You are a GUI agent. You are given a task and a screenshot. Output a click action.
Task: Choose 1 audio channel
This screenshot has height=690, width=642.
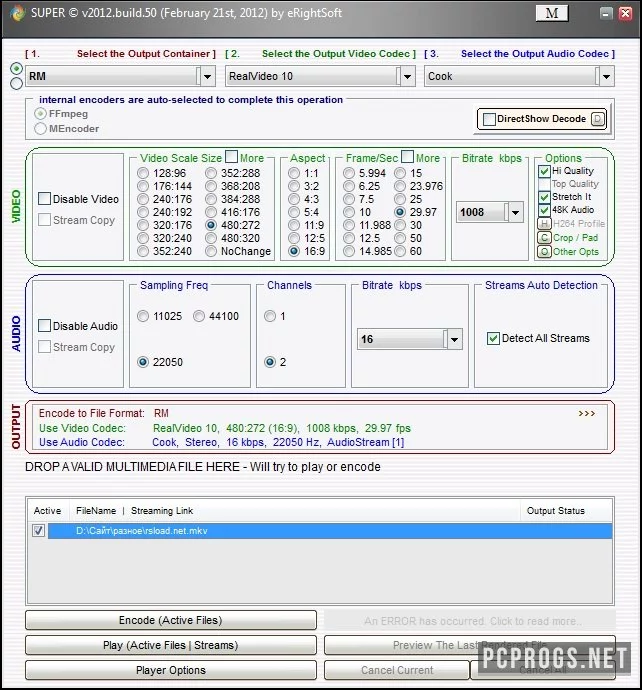point(270,316)
